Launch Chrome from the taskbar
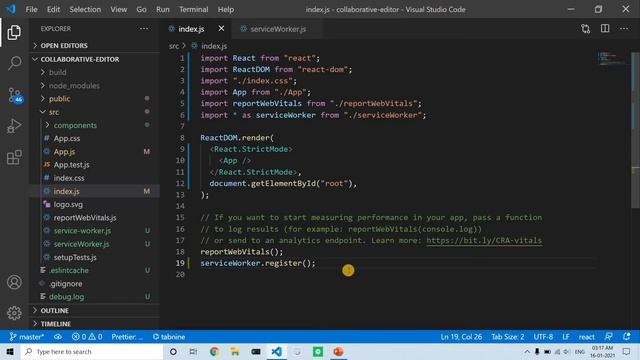 point(214,351)
